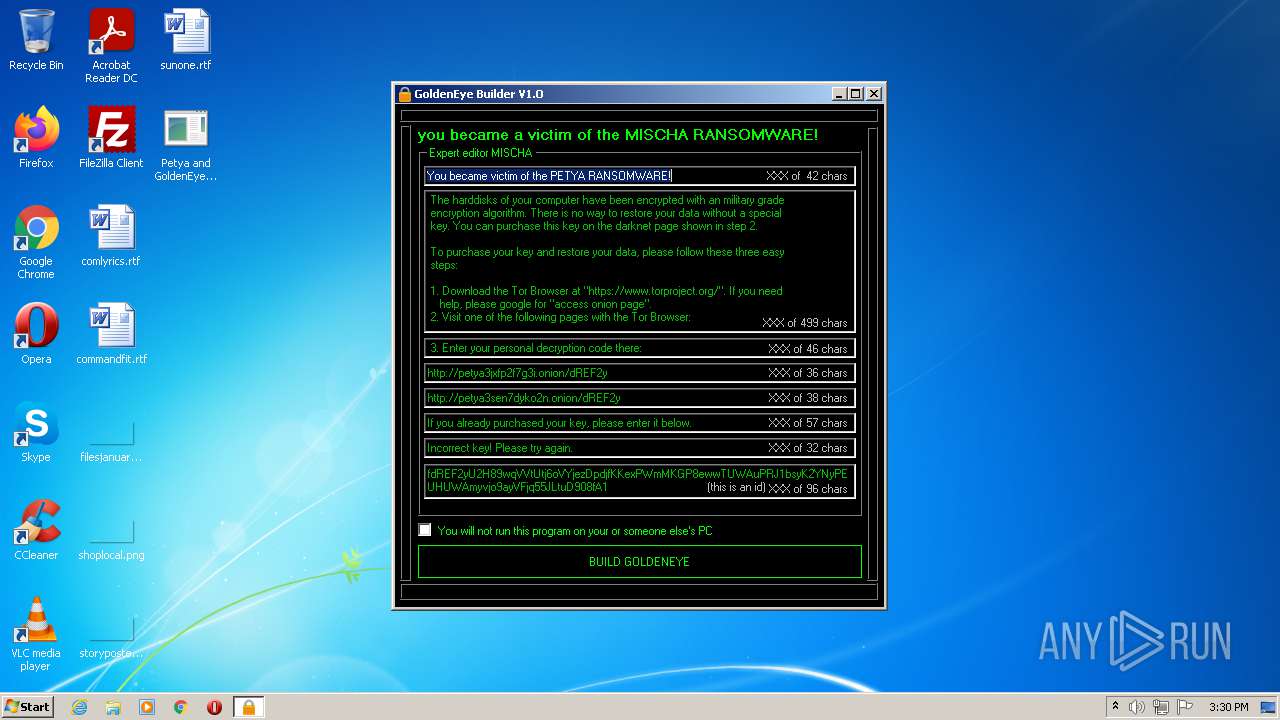1280x720 pixels.
Task: Open Action Center flag tray icon
Action: pyautogui.click(x=1185, y=707)
